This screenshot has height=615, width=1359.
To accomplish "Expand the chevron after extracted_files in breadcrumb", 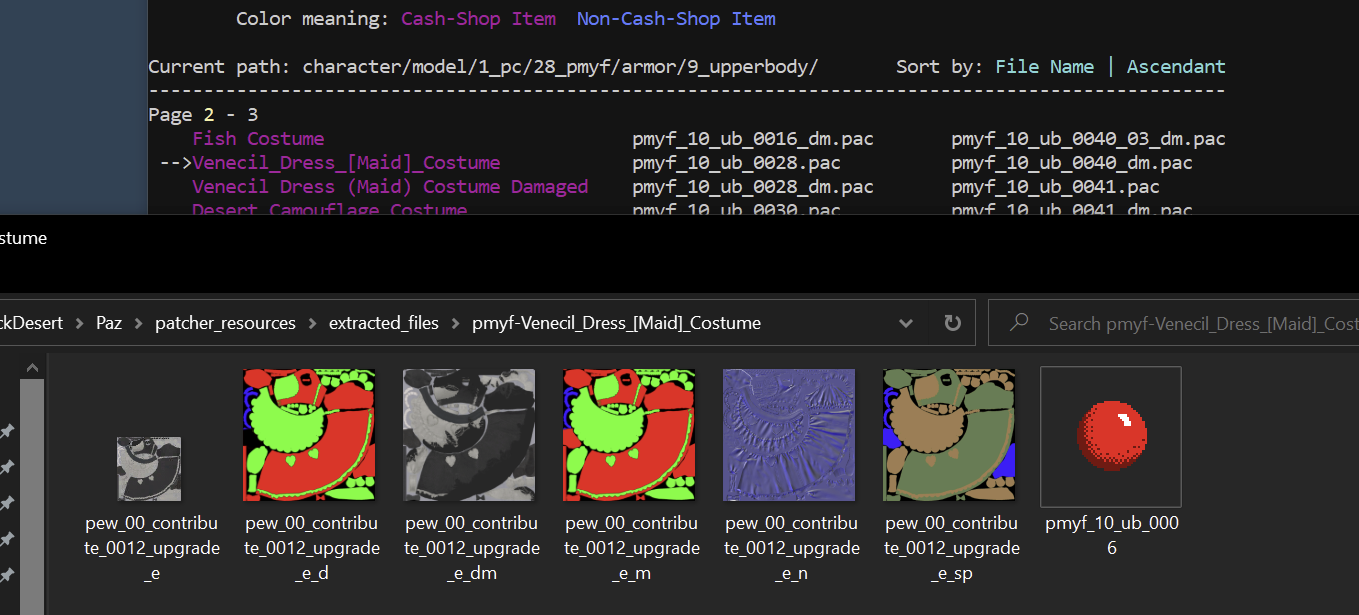I will point(455,323).
